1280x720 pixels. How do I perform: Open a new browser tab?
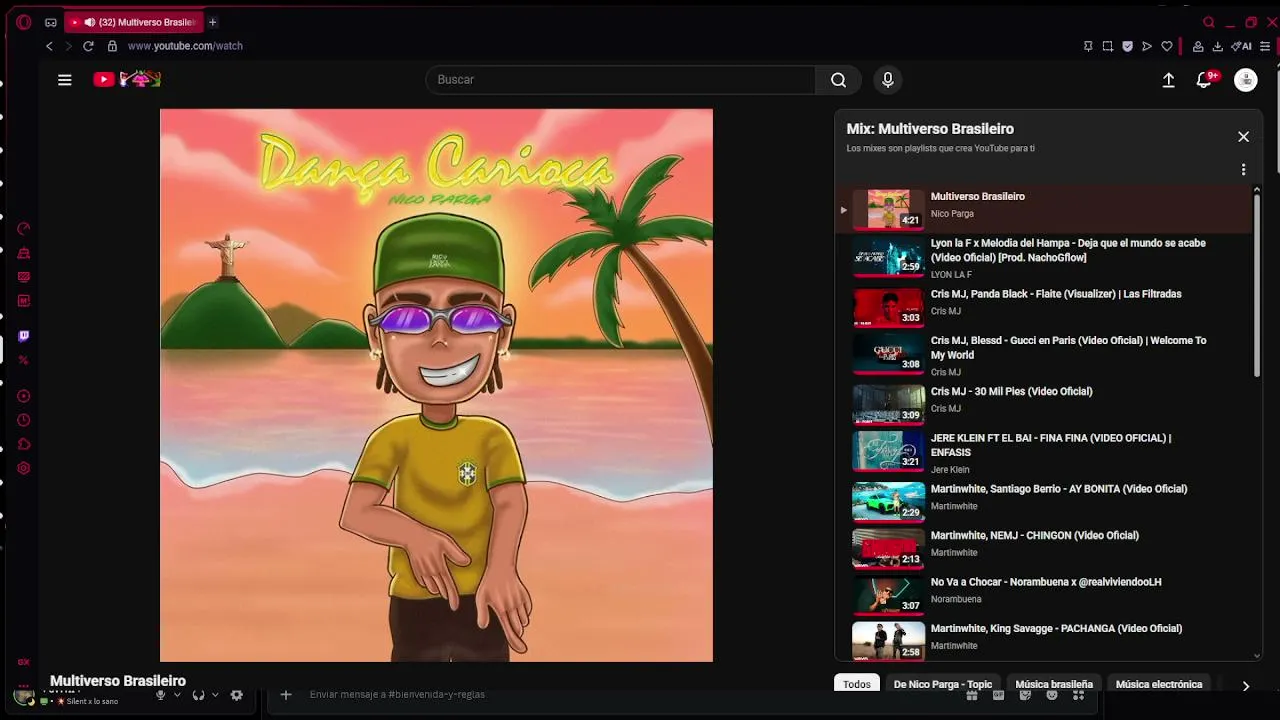pyautogui.click(x=212, y=22)
